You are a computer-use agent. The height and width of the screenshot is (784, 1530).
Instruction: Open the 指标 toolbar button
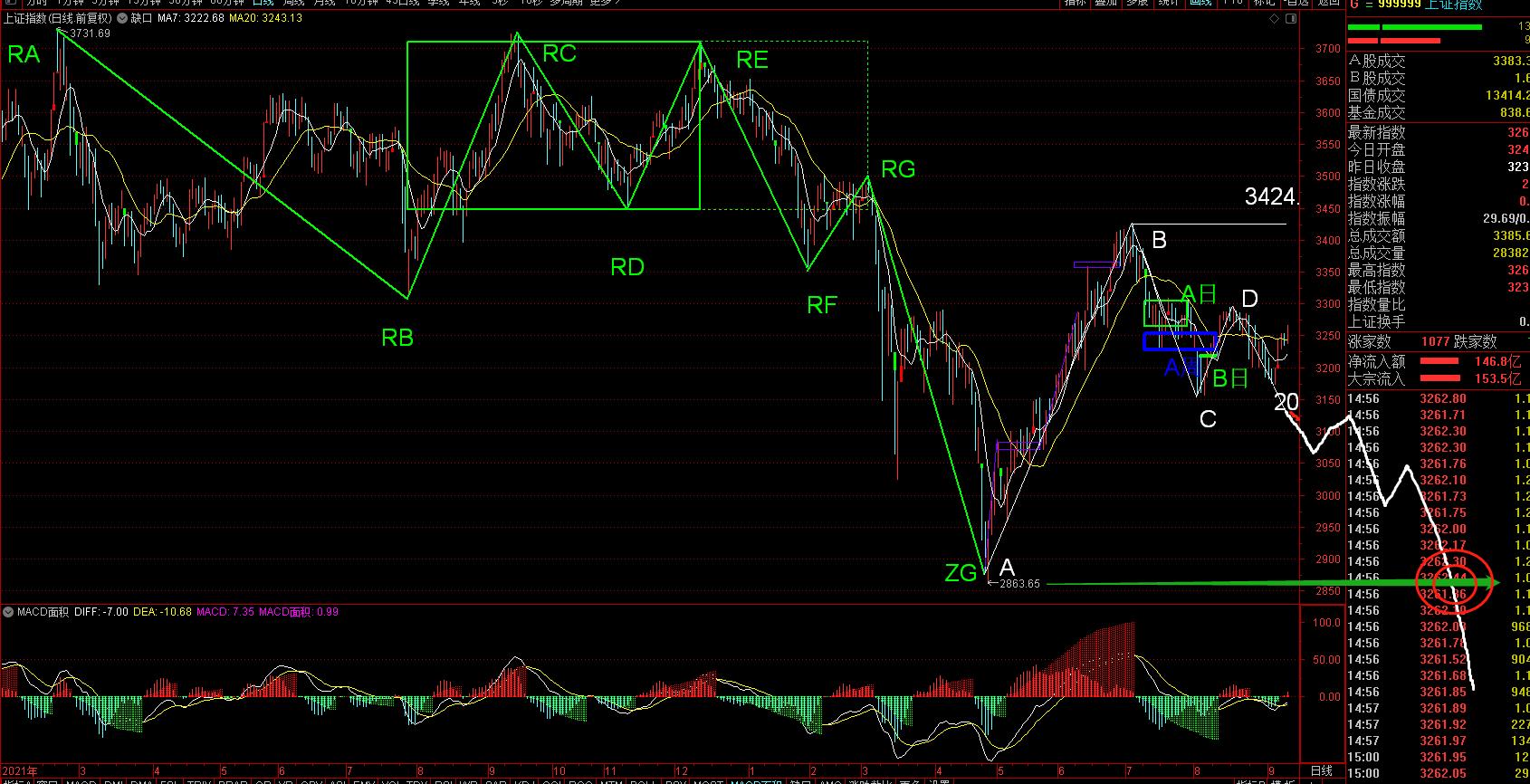coord(1075,3)
